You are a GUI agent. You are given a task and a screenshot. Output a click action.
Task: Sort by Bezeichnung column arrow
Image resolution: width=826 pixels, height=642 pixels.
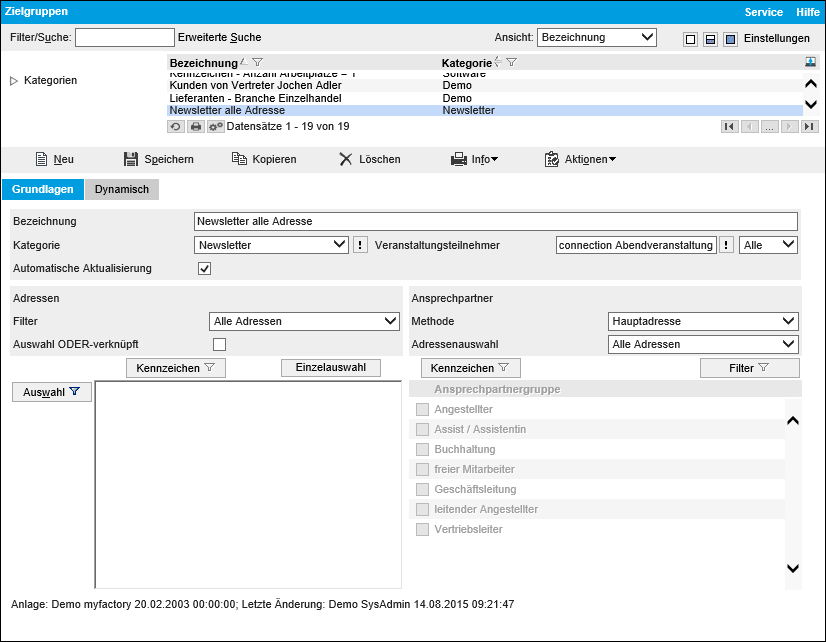click(243, 62)
